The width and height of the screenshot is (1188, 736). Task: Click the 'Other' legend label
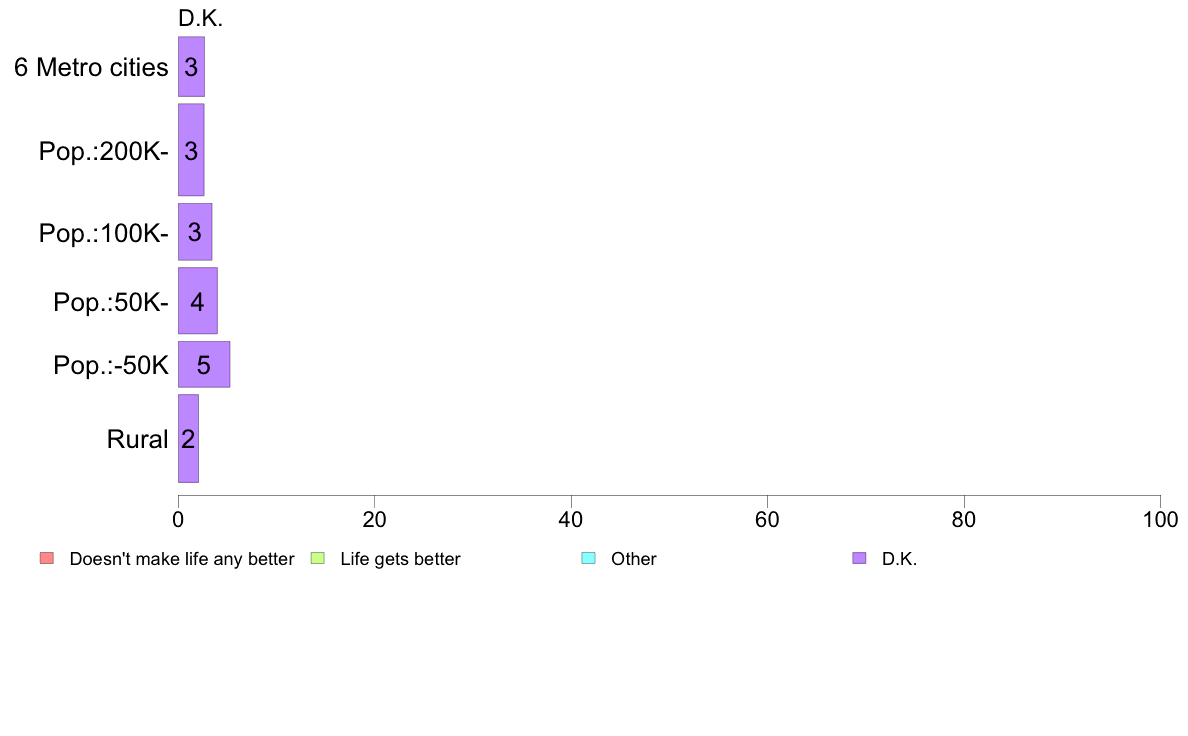pos(633,559)
